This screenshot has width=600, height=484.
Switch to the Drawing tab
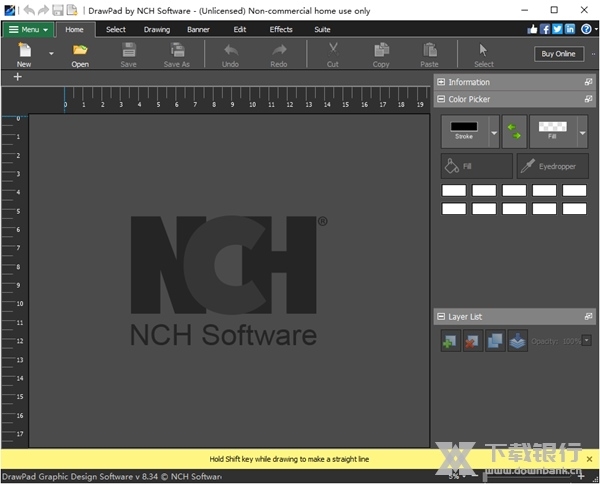pos(157,30)
